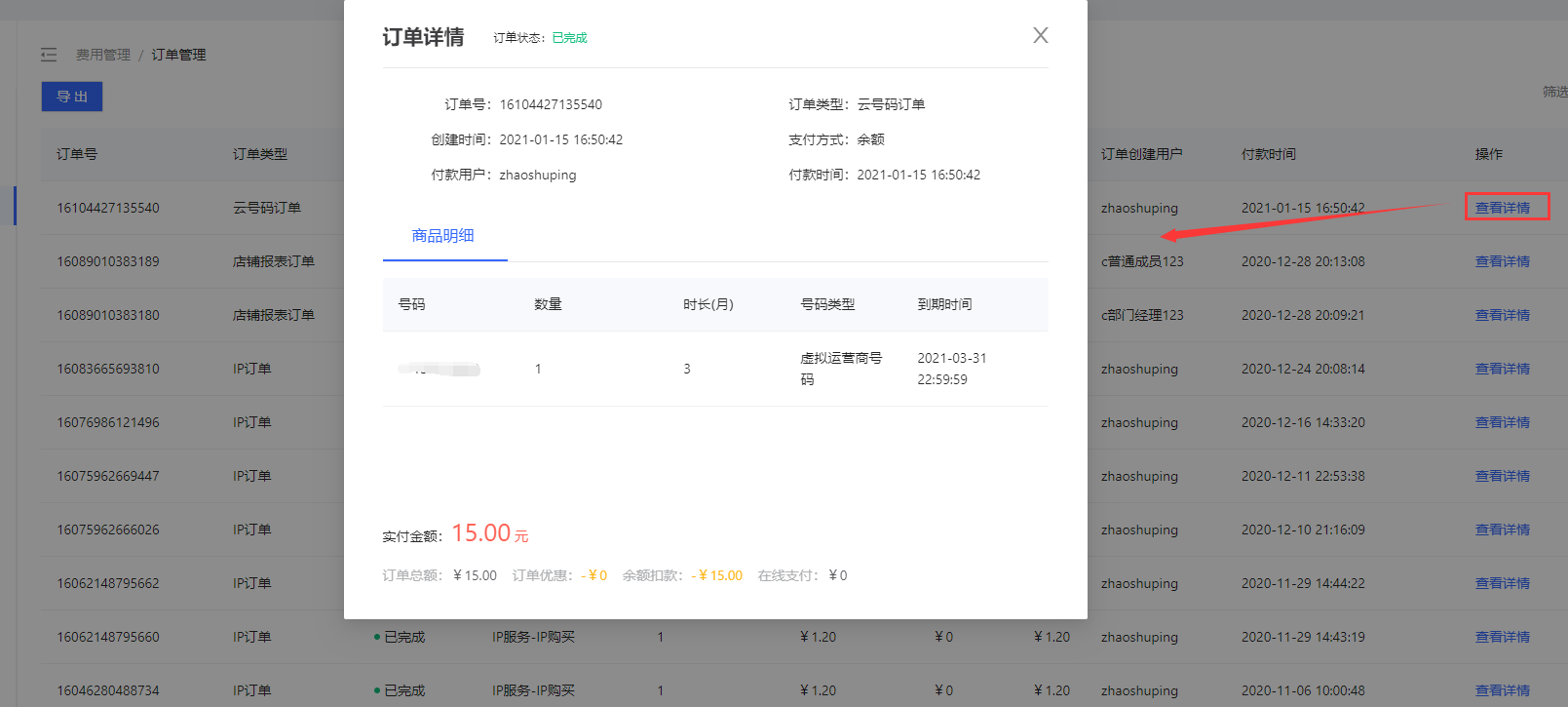The image size is (1568, 707).
Task: Click the 虚拟运营商号码 type cell
Action: point(841,369)
